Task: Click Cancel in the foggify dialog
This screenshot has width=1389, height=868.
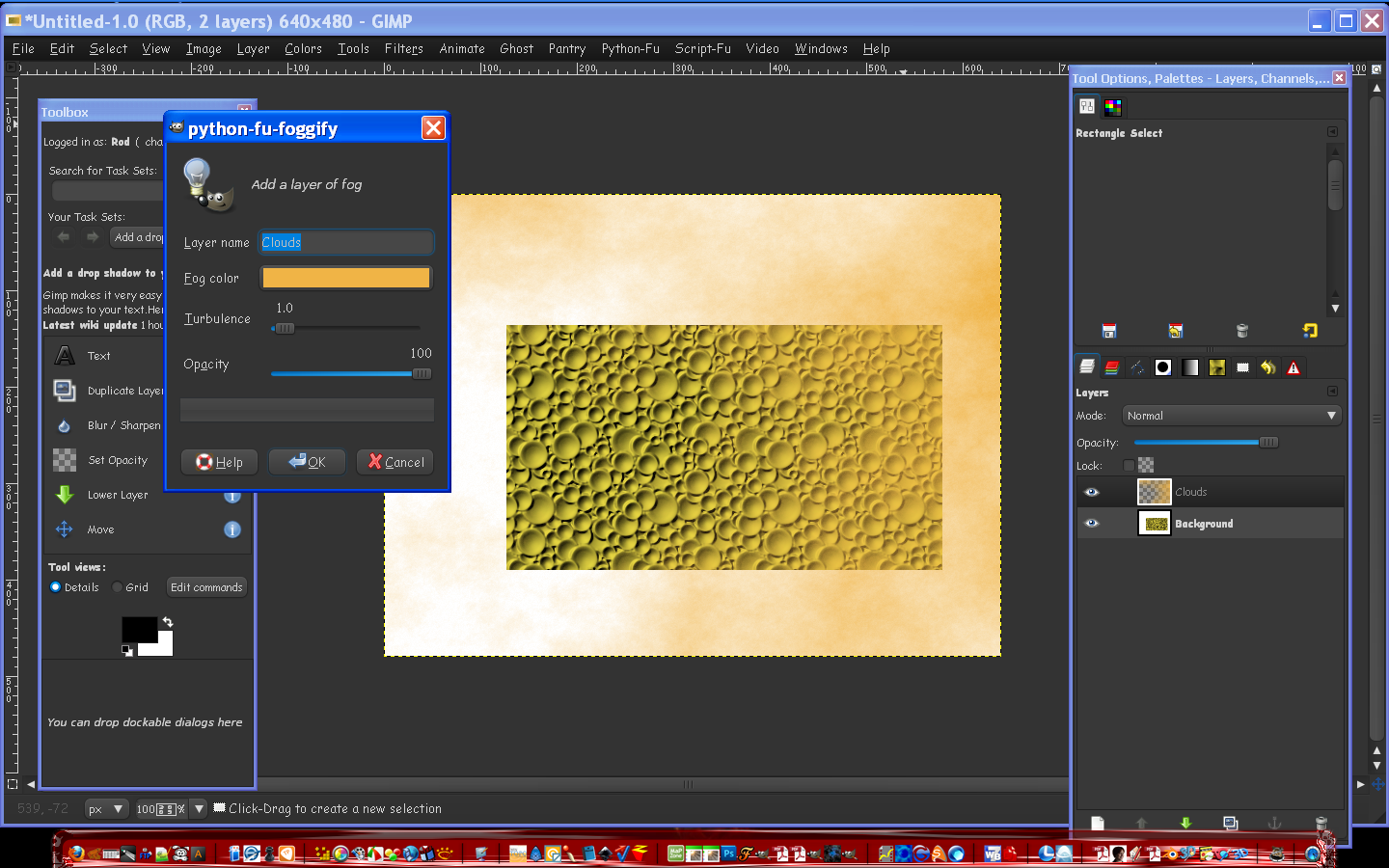Action: (x=395, y=462)
